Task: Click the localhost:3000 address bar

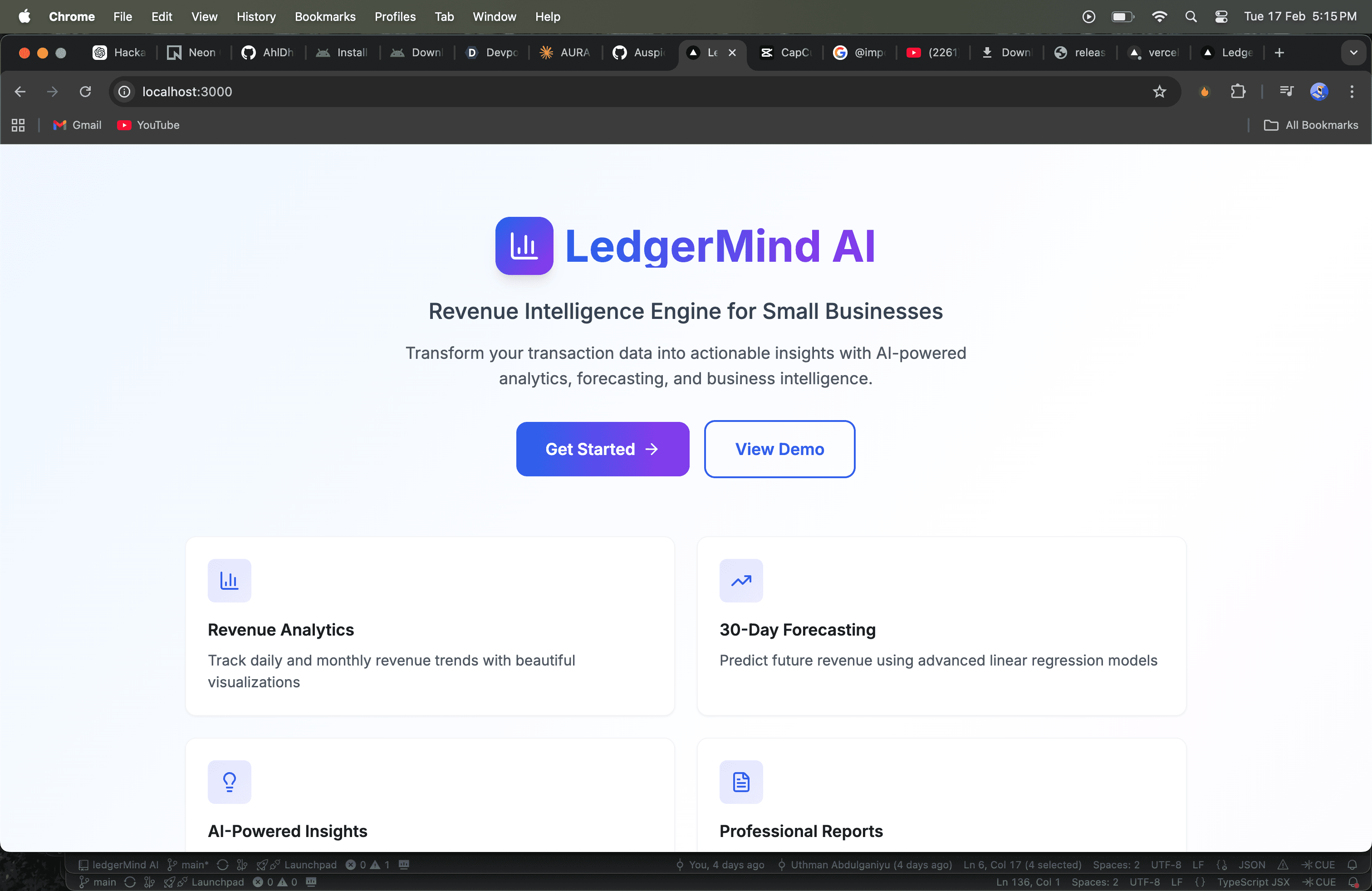Action: tap(187, 91)
